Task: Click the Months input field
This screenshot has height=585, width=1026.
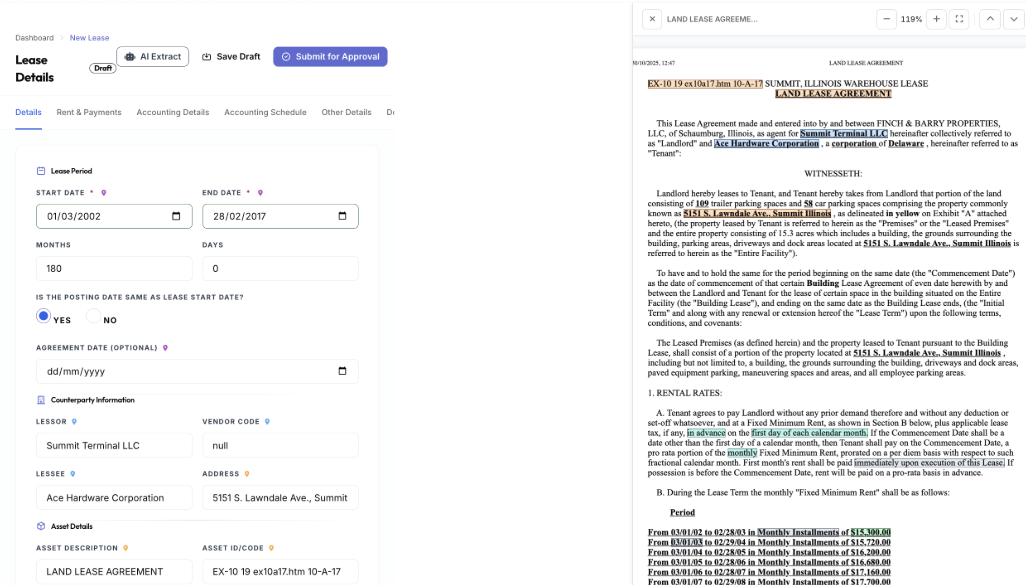Action: coord(114,268)
